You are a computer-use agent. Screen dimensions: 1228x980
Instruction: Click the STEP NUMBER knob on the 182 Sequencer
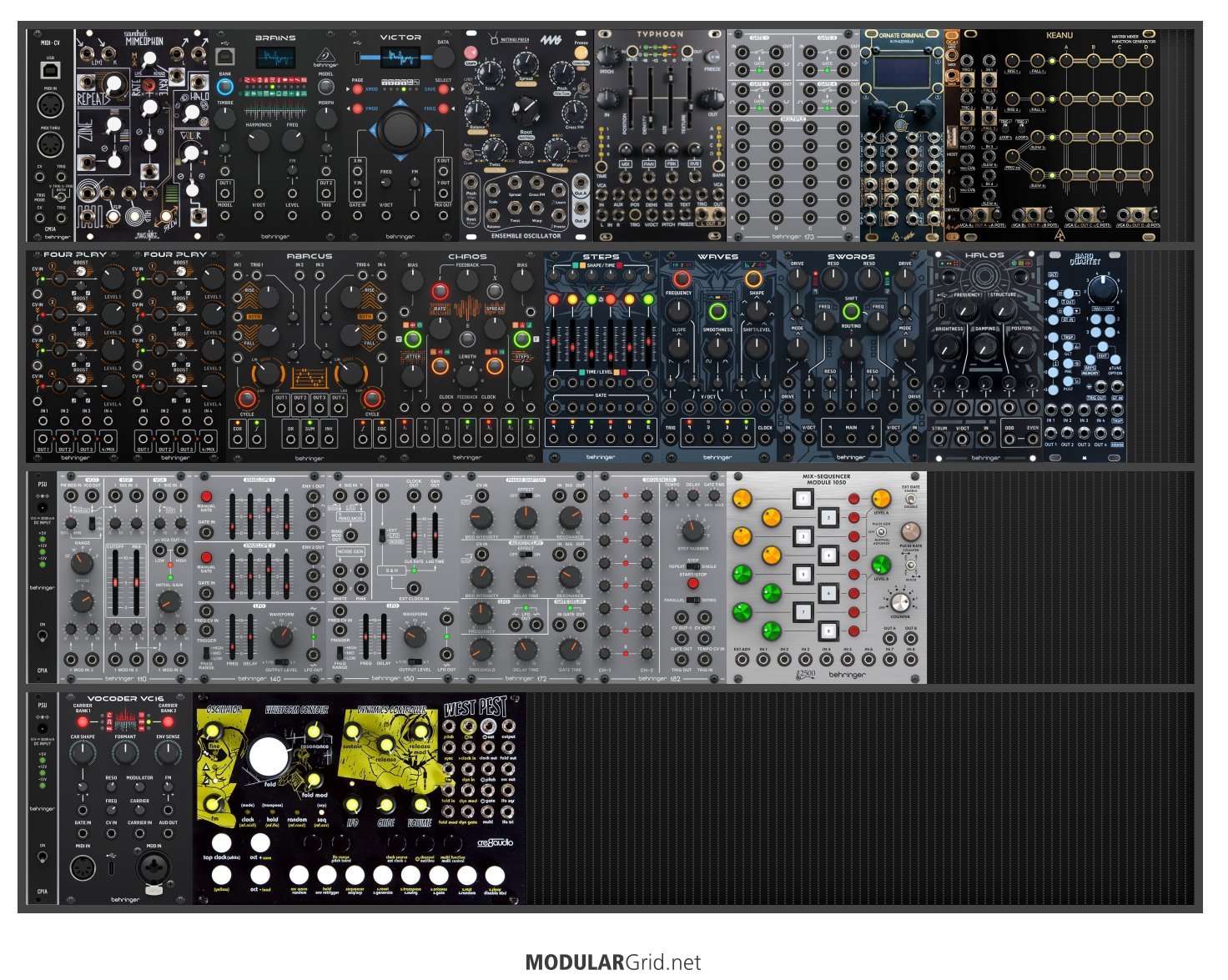[x=692, y=530]
